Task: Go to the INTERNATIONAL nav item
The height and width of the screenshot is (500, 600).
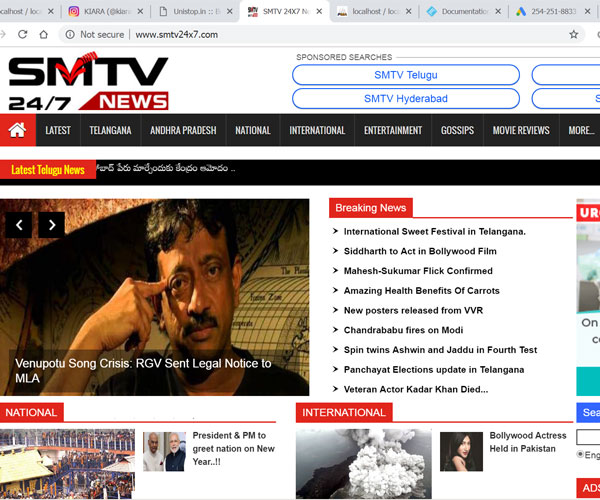Action: (317, 130)
